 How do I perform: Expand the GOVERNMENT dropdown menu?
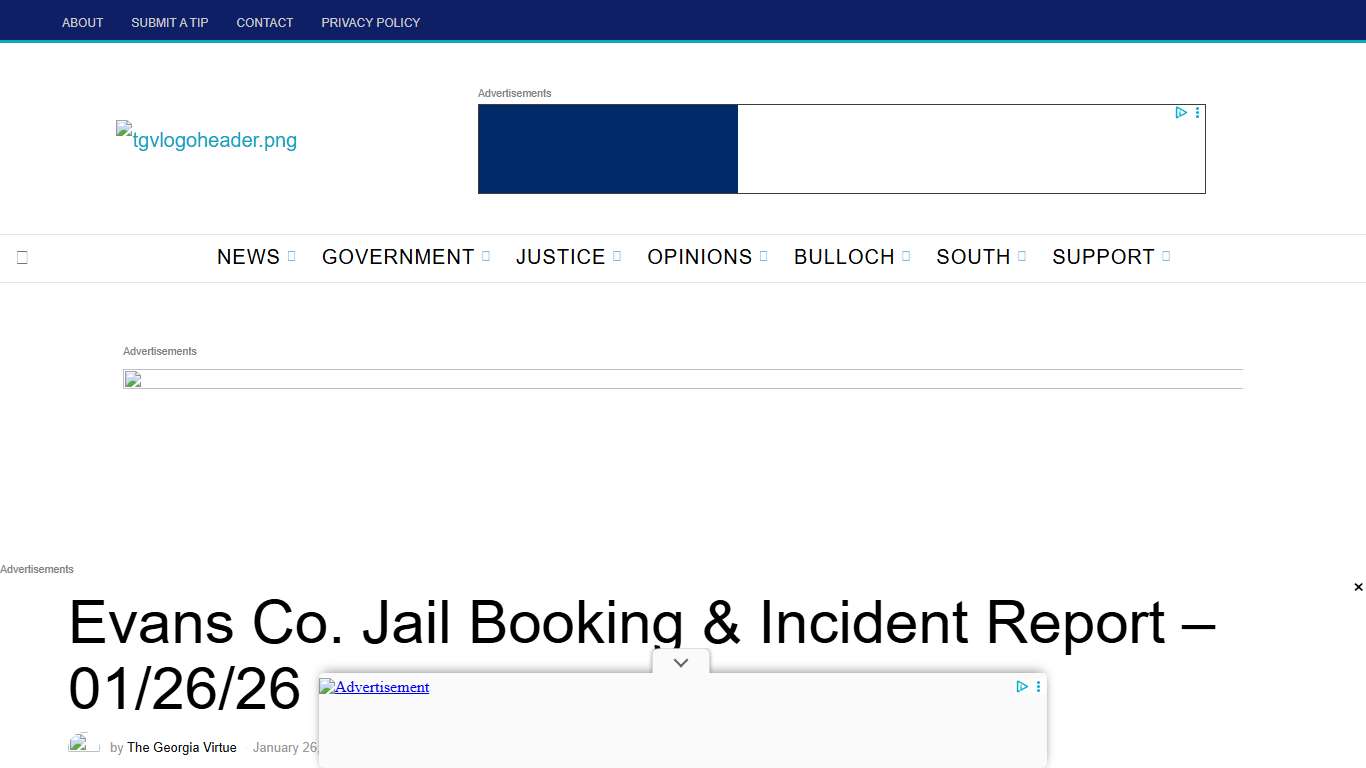pyautogui.click(x=487, y=257)
